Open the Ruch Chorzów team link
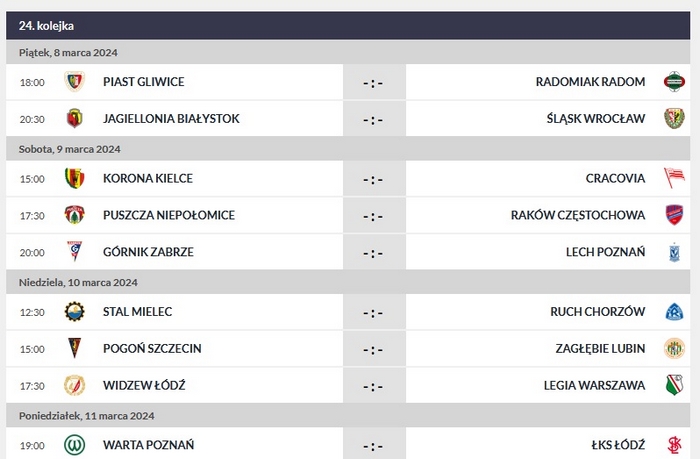 [598, 311]
